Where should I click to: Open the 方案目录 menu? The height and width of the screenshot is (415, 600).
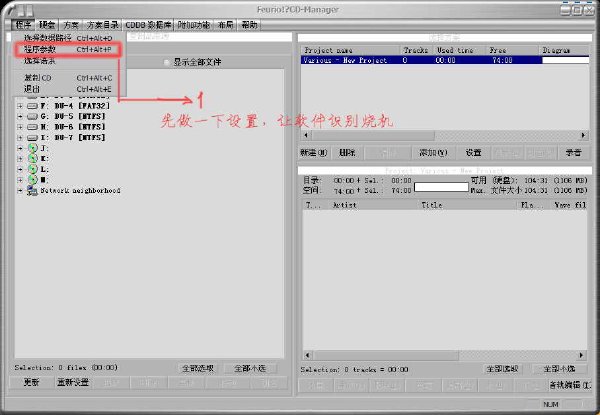click(103, 25)
